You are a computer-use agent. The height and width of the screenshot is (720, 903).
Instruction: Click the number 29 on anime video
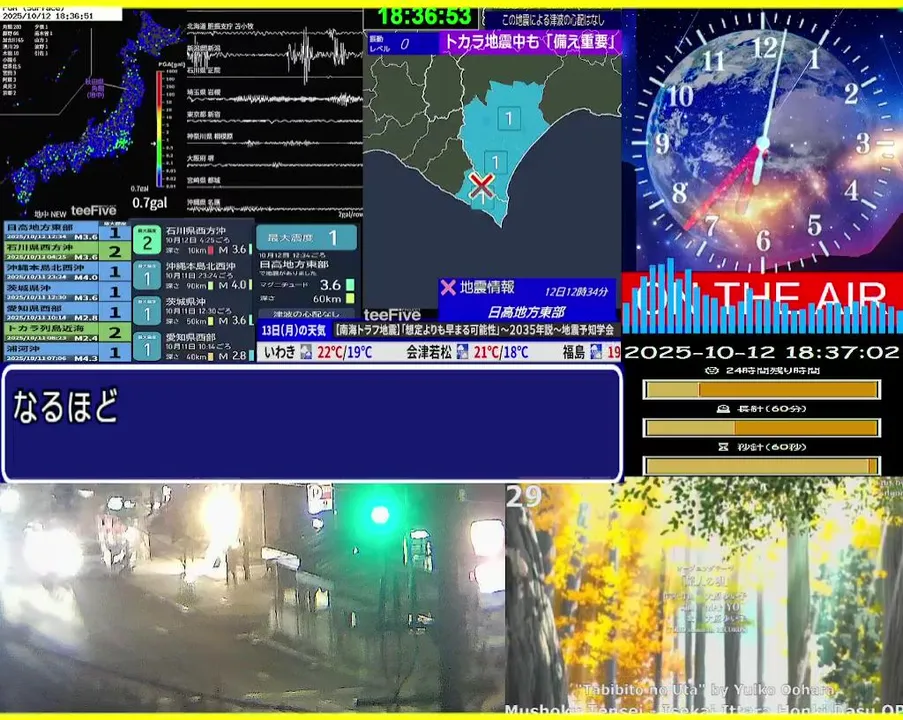click(524, 496)
